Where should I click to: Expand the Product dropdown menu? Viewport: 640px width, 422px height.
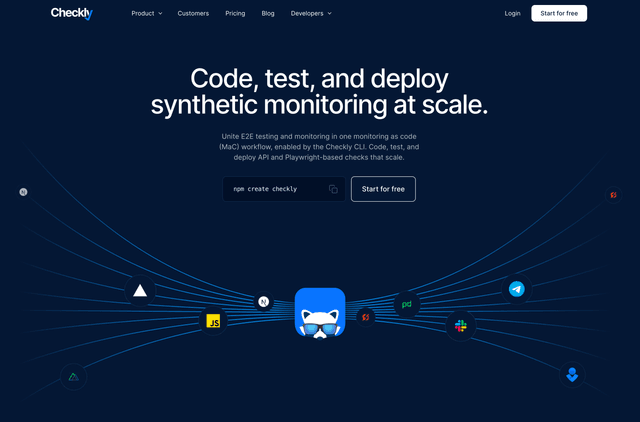[x=147, y=13]
